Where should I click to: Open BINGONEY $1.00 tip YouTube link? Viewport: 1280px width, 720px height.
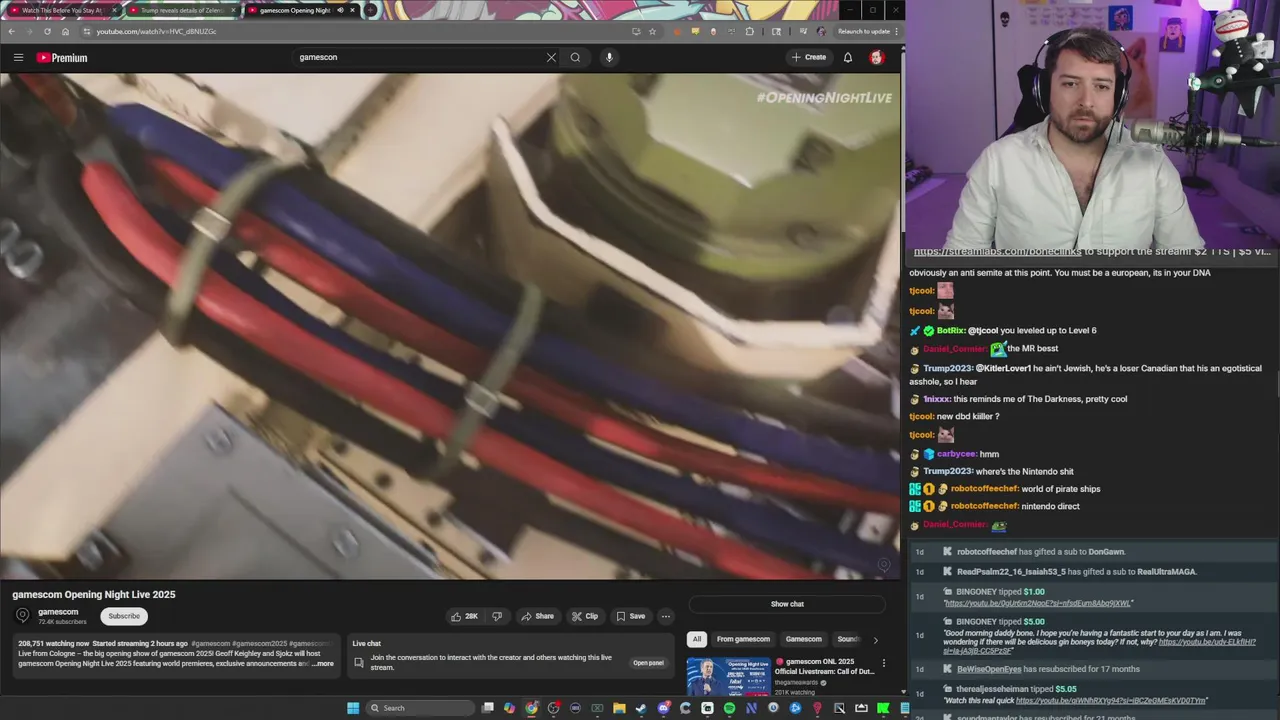[1038, 604]
